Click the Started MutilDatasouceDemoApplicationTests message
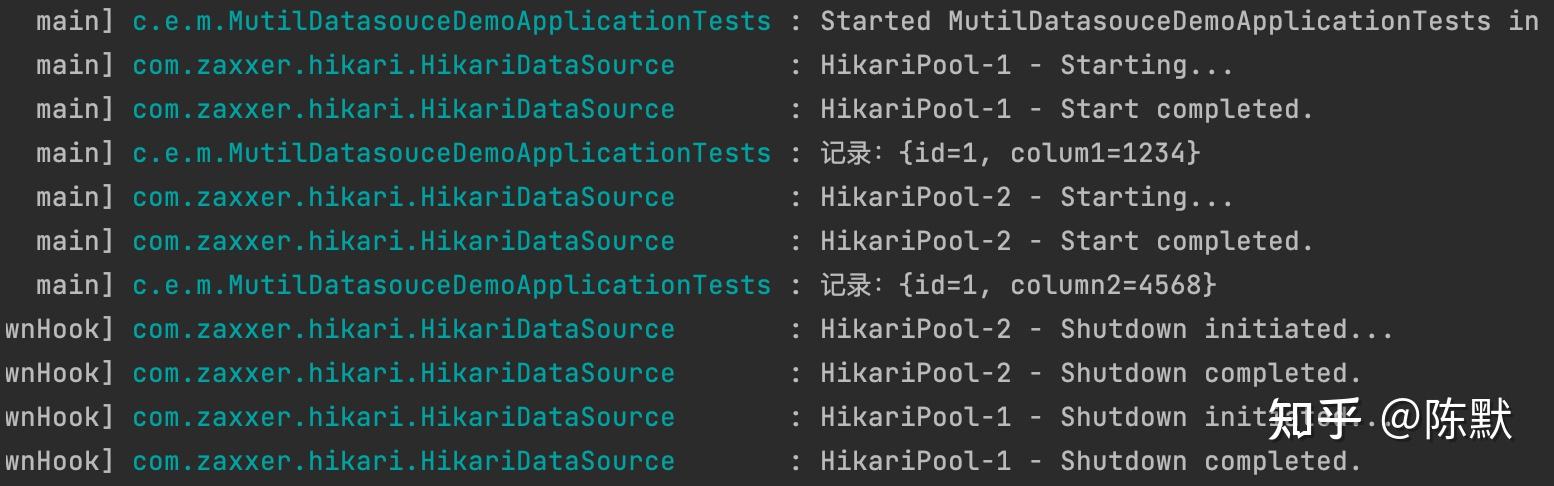This screenshot has height=486, width=1554. (x=1180, y=21)
